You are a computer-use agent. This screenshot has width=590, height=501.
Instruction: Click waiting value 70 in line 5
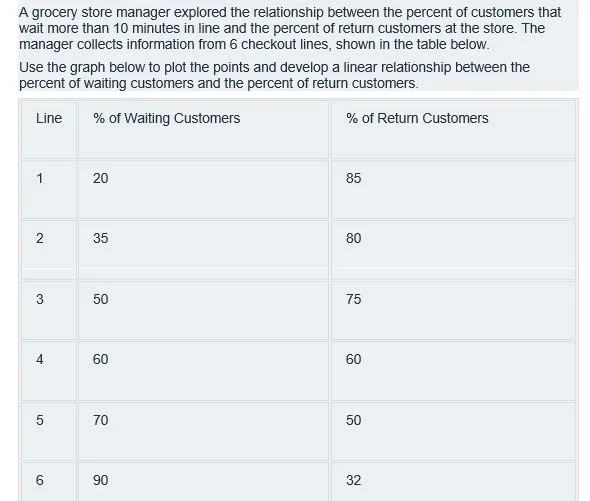tap(100, 420)
